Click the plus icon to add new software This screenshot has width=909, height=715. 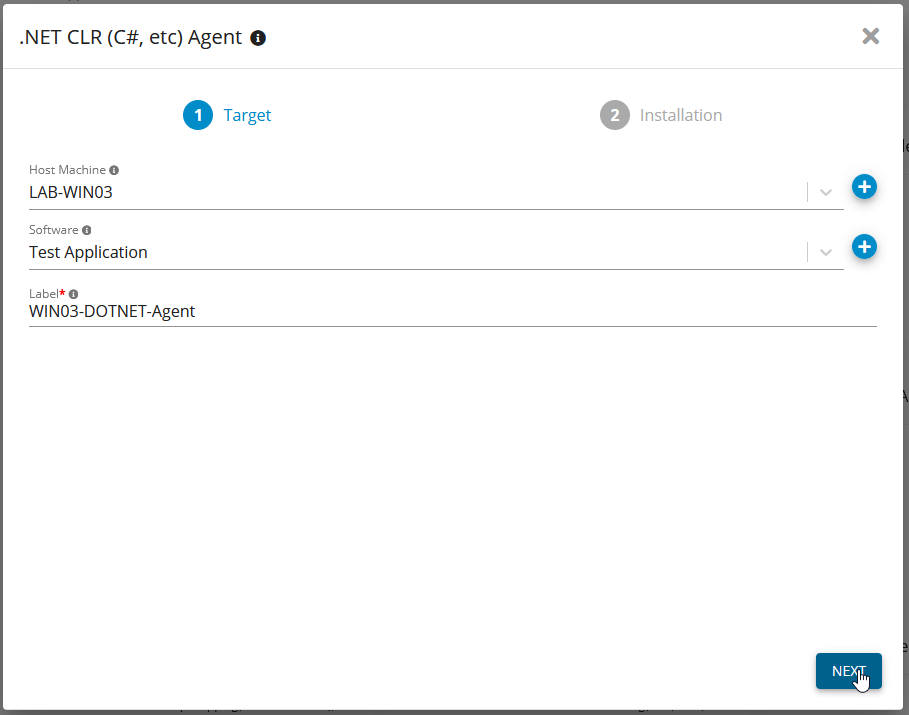[x=864, y=247]
